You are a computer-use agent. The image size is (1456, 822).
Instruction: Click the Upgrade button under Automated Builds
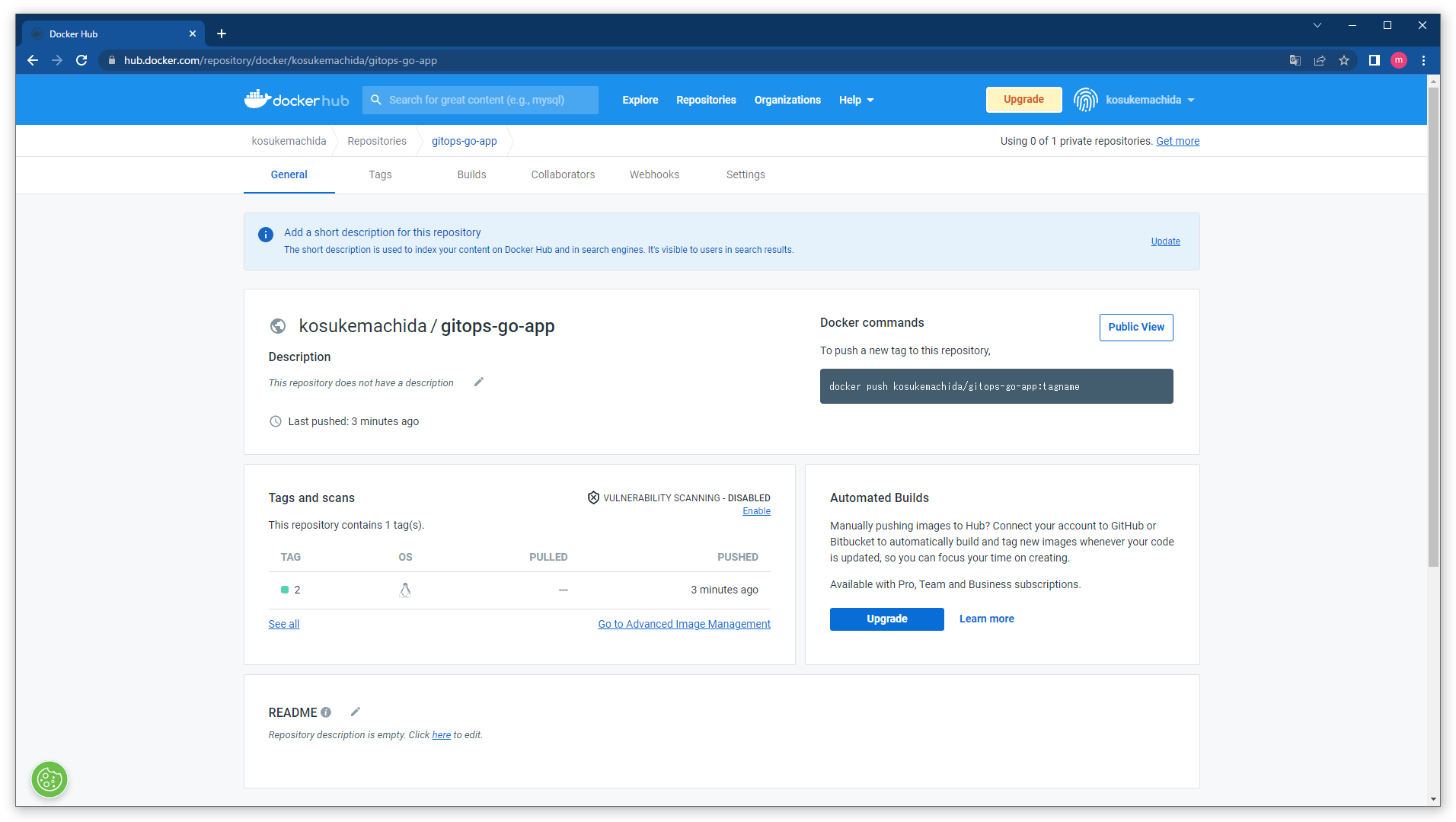tap(886, 619)
